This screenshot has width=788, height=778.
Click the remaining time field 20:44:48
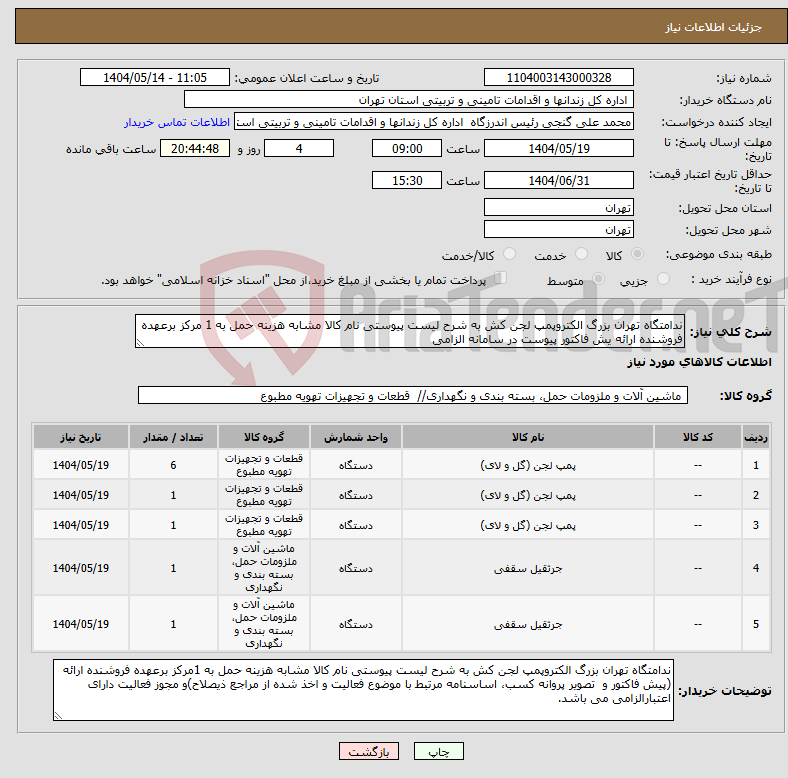click(x=195, y=148)
